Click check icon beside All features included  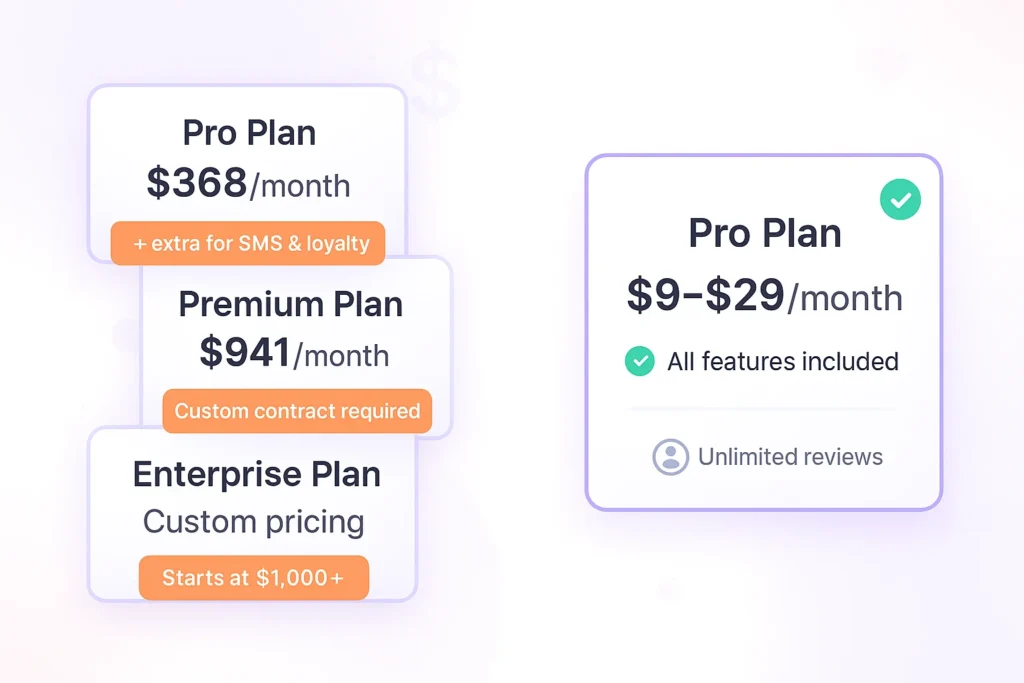coord(639,361)
